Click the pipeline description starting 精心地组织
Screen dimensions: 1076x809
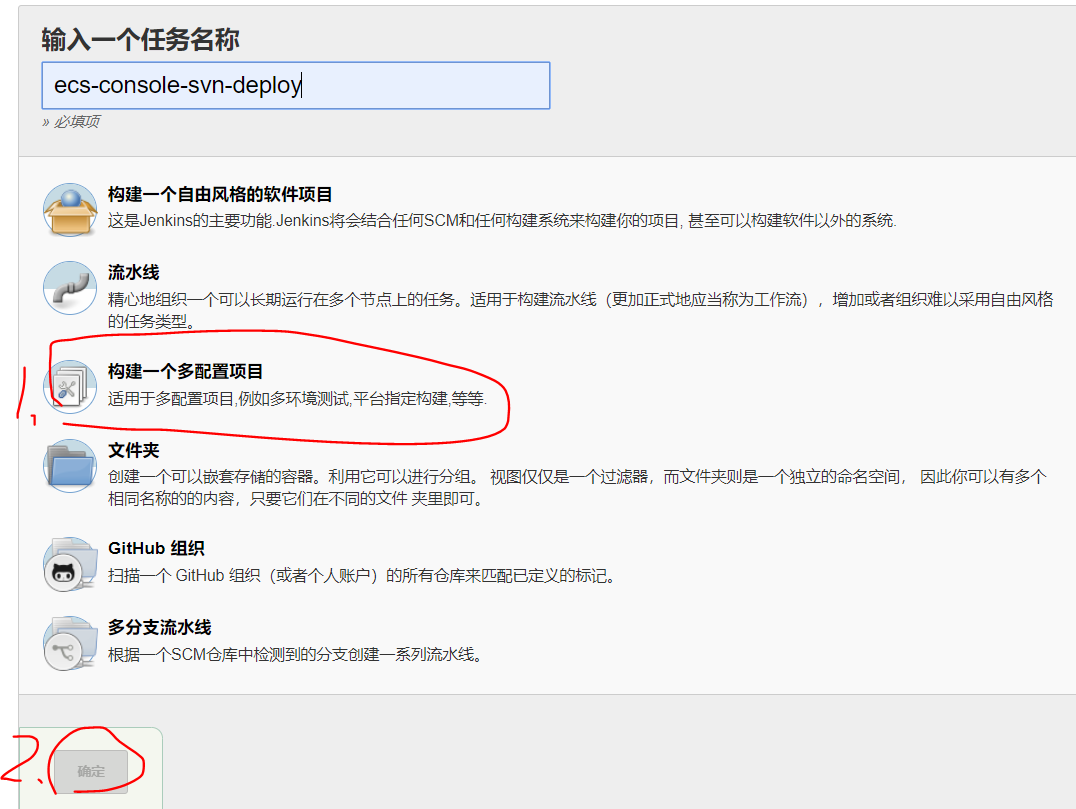(x=581, y=310)
